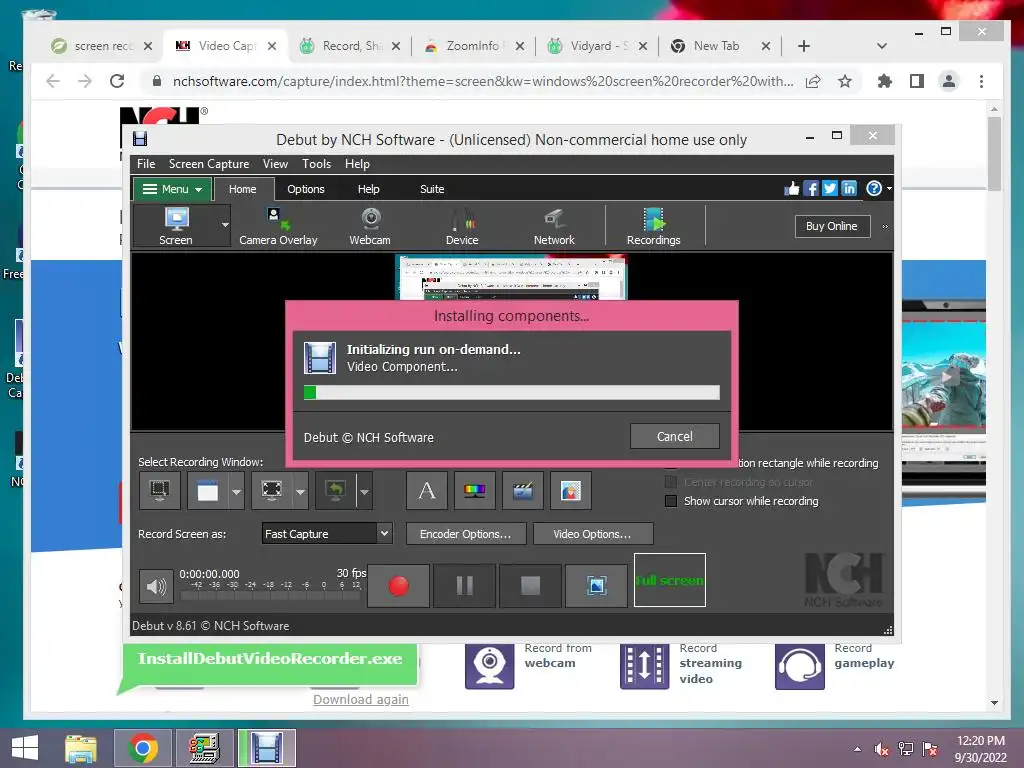The height and width of the screenshot is (768, 1024).
Task: Click the Record gameplay link on webpage
Action: click(x=863, y=656)
